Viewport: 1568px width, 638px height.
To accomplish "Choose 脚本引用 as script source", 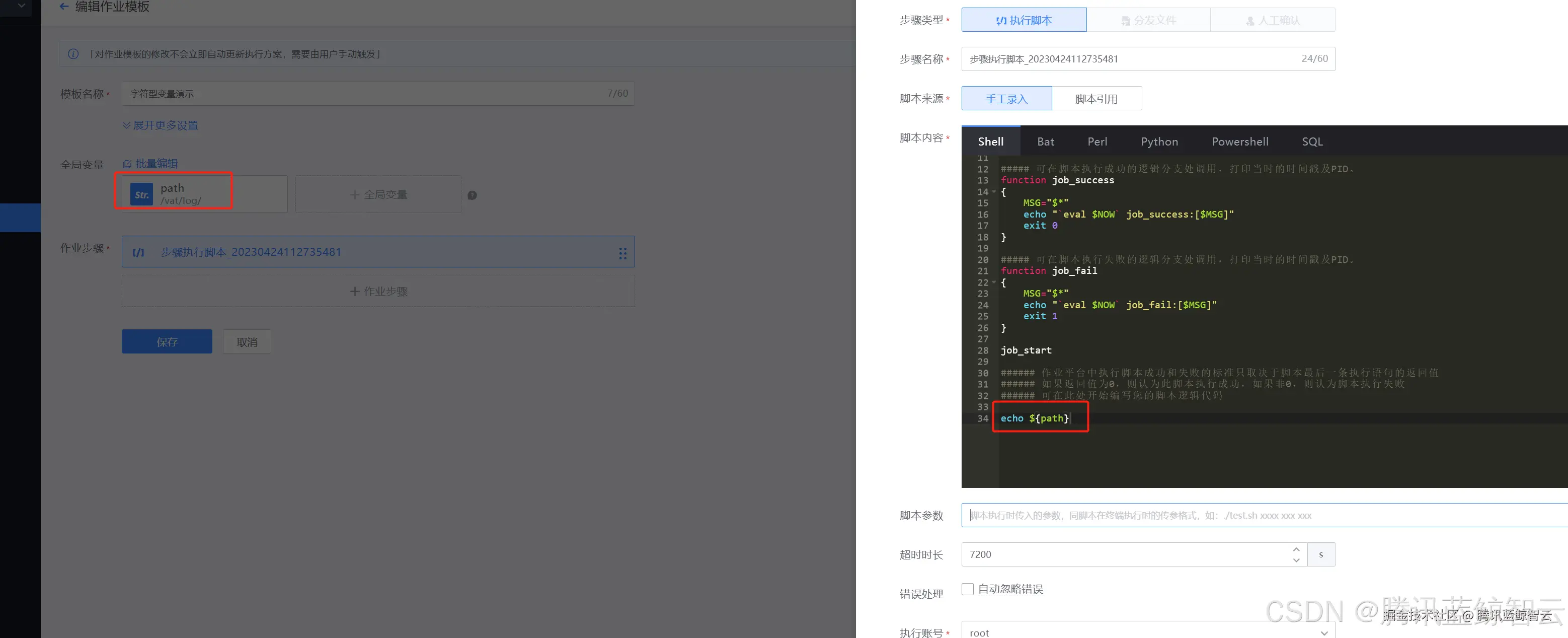I will tap(1096, 99).
